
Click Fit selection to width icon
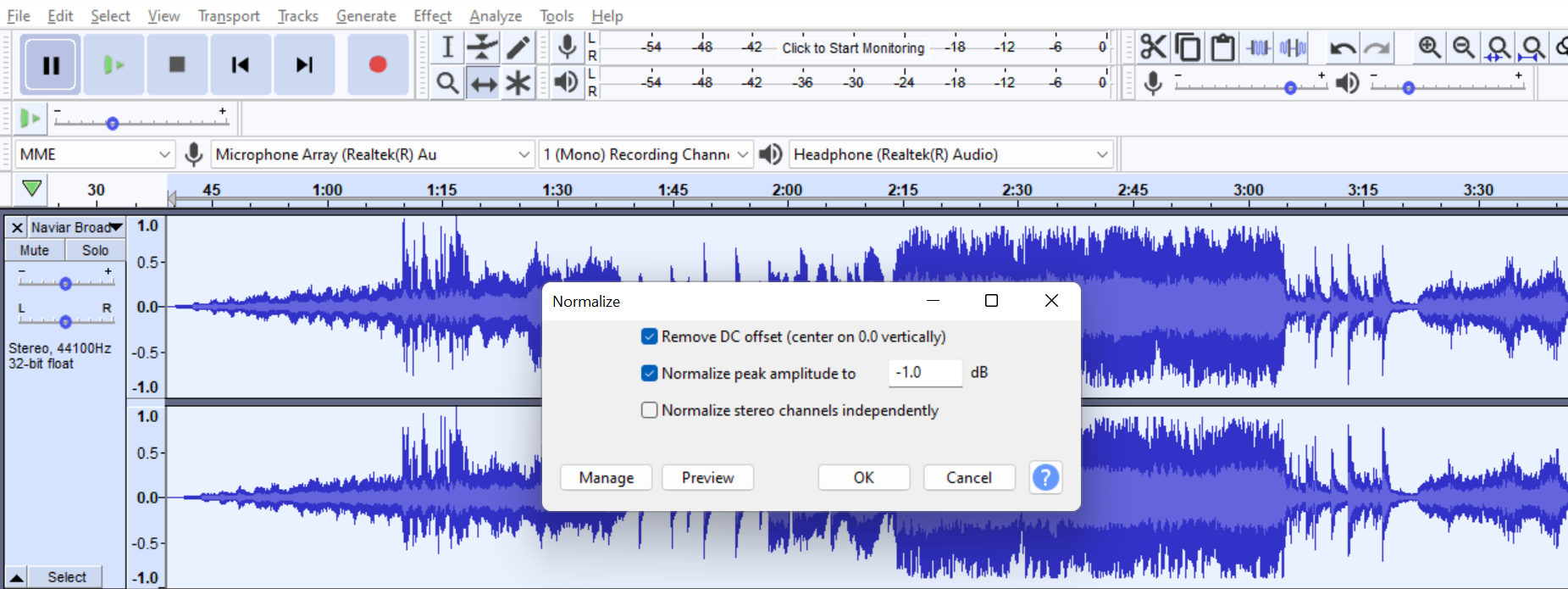point(1498,47)
